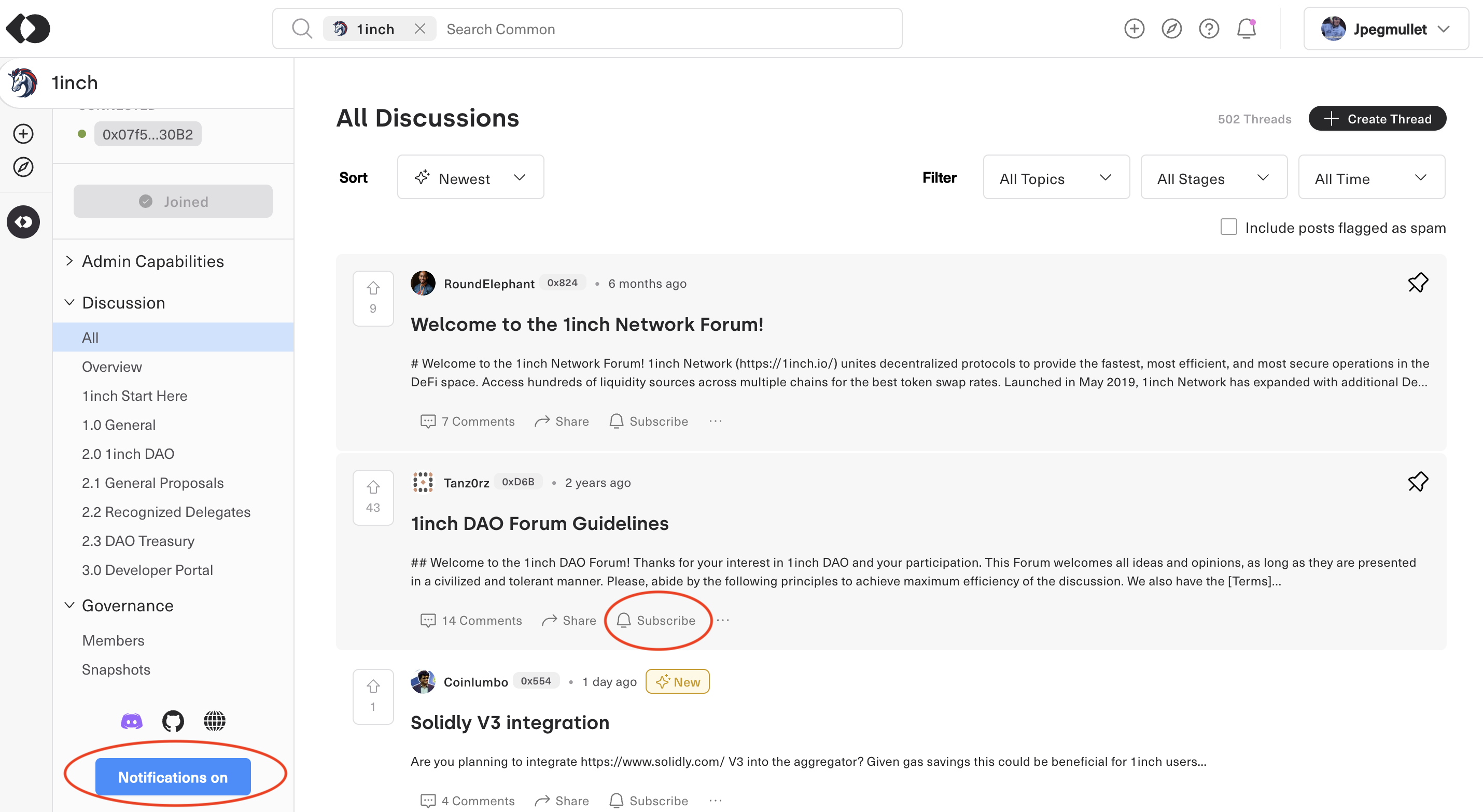Expand Admin Capabilities section

point(152,261)
